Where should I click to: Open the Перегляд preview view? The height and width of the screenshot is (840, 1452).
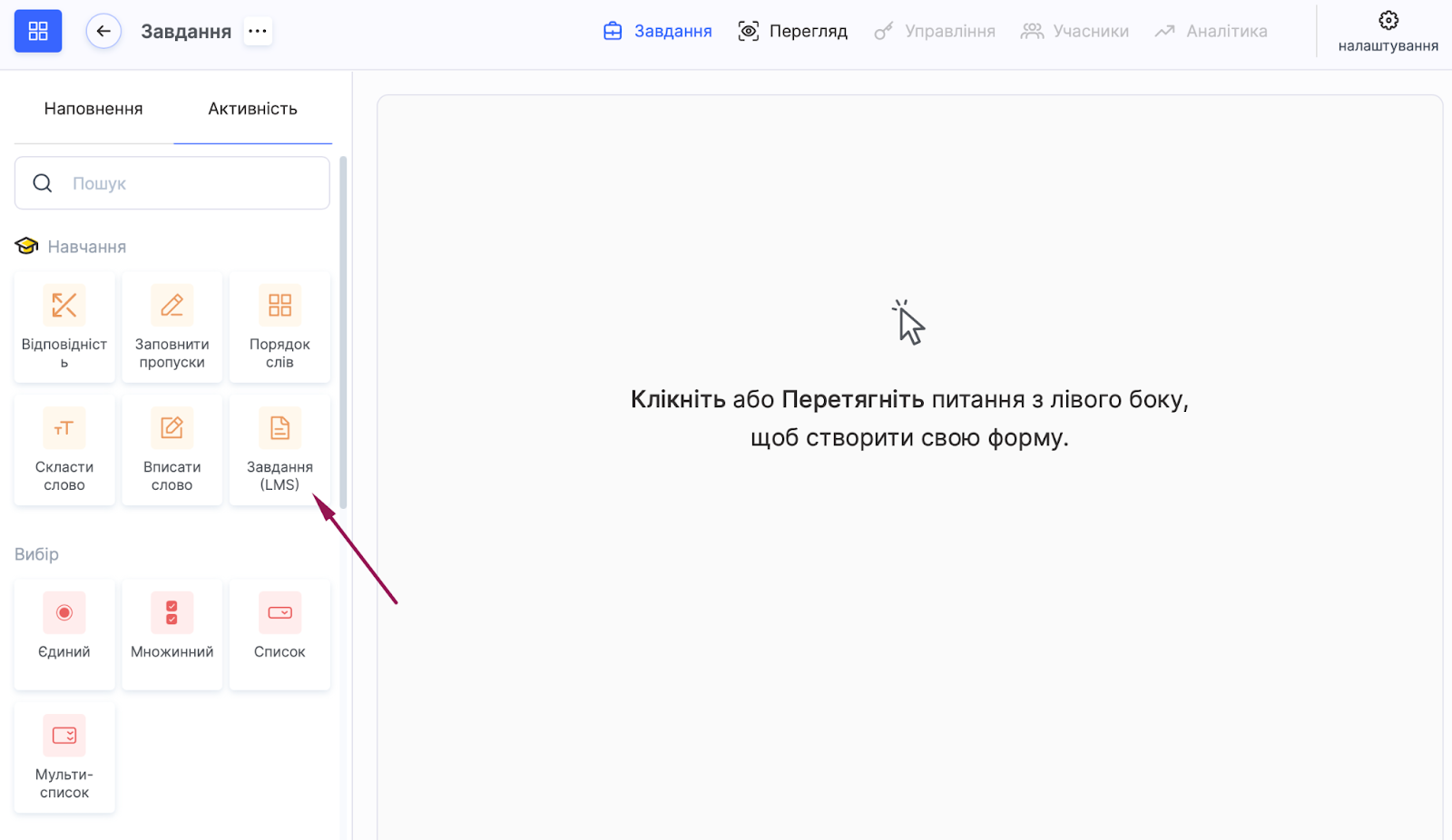point(792,31)
